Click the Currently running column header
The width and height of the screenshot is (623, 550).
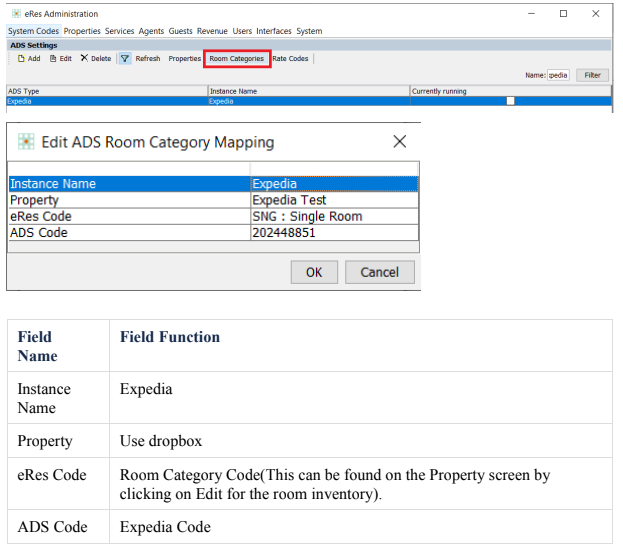tap(511, 91)
